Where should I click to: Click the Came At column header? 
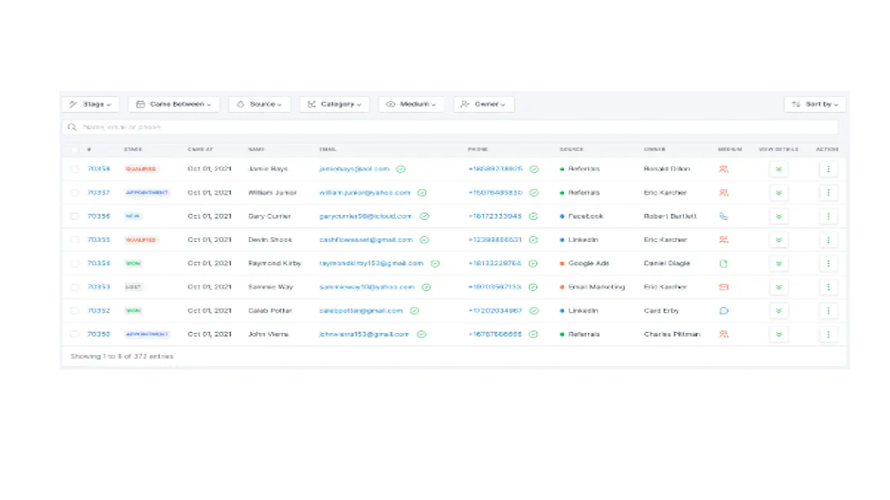click(200, 149)
